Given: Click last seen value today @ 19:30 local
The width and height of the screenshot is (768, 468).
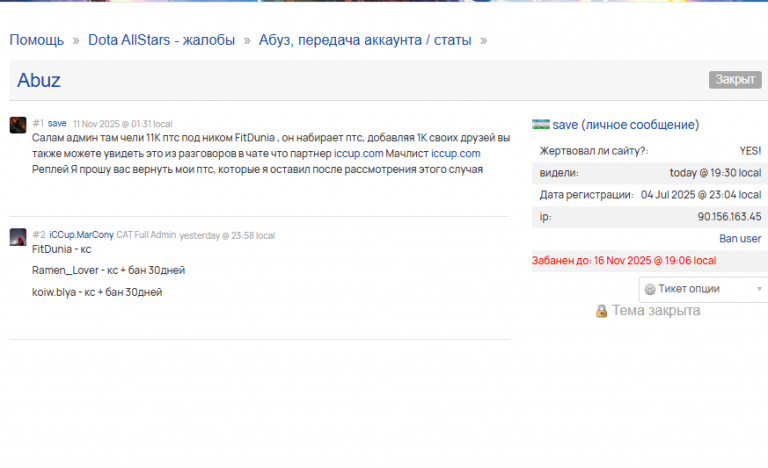Looking at the screenshot, I should coord(716,172).
